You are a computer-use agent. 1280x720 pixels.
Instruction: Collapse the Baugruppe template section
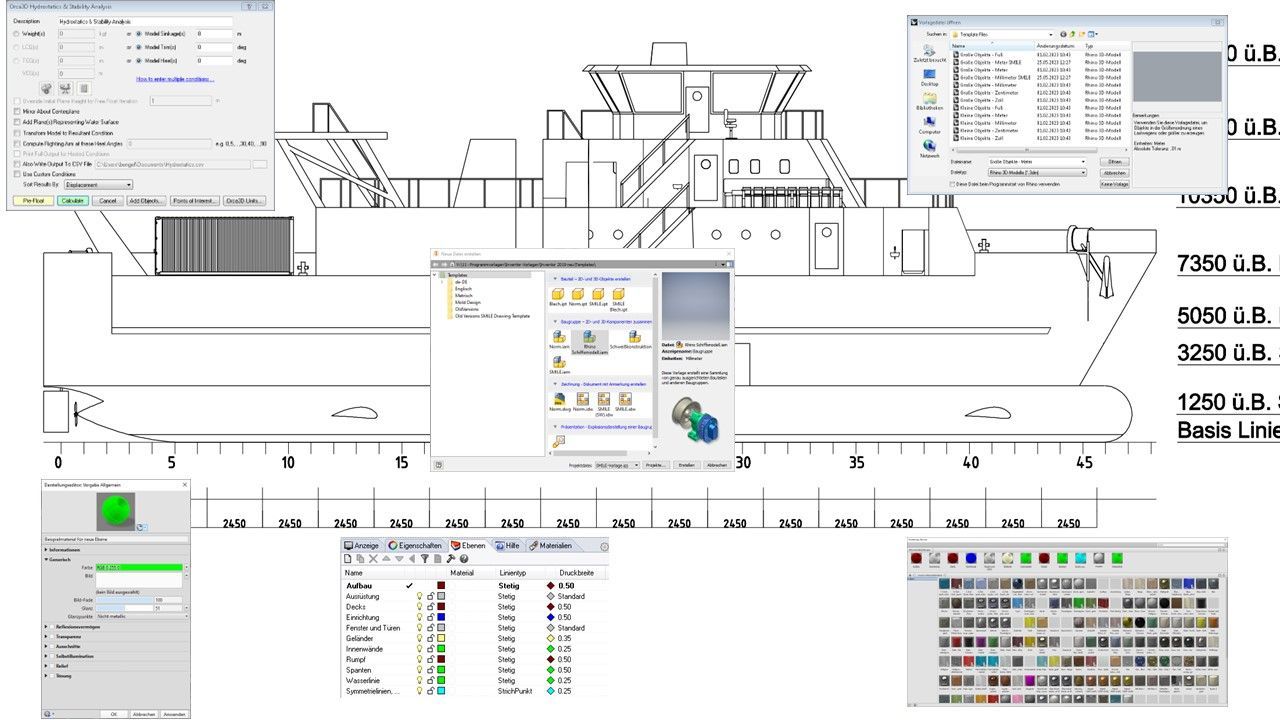click(555, 322)
